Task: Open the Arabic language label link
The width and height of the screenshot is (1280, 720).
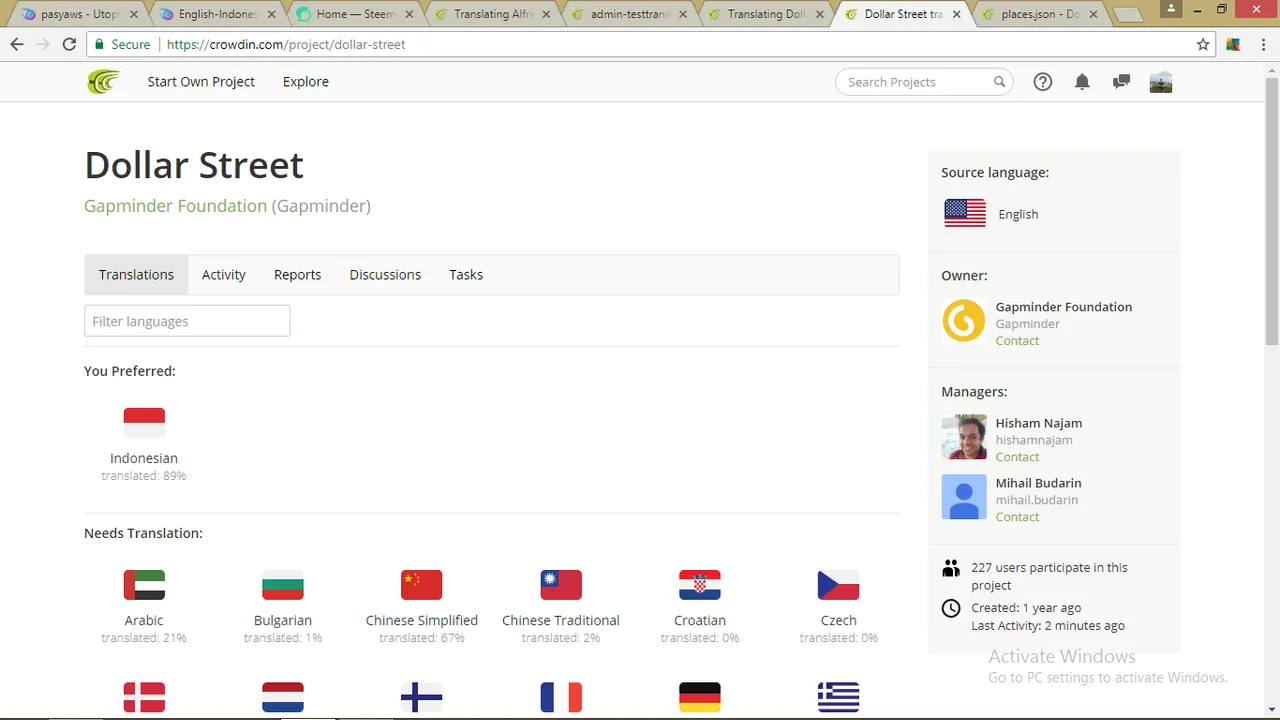Action: pyautogui.click(x=144, y=620)
